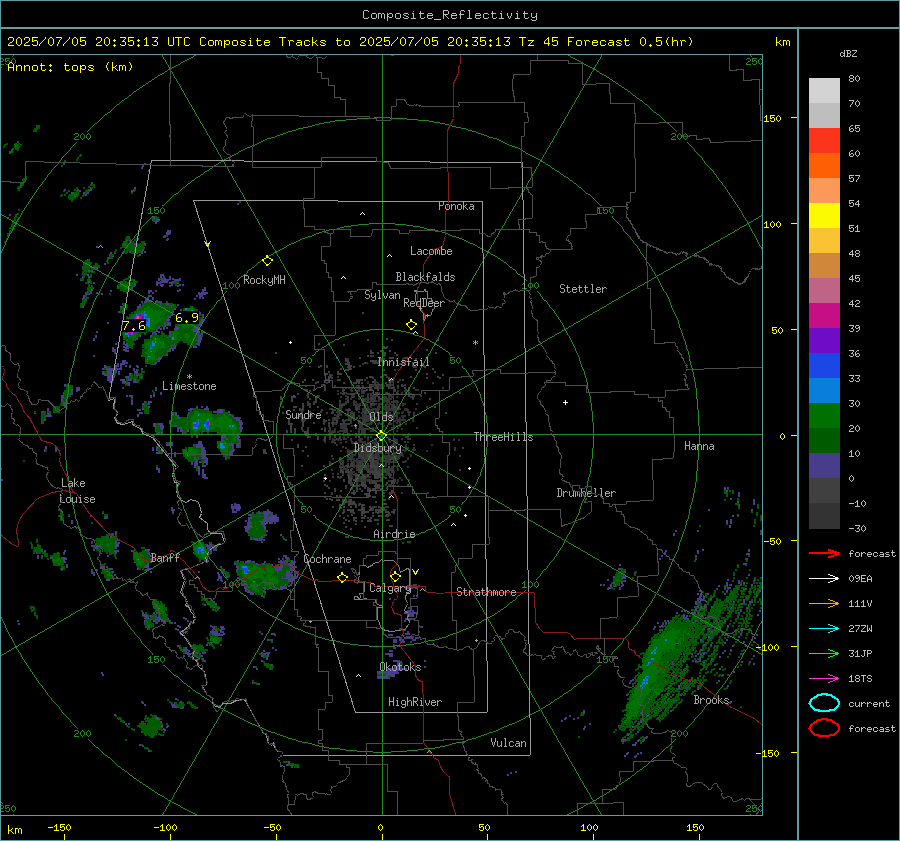
Task: Click the royal blue 33-36 dBZ swatch
Action: tap(824, 366)
